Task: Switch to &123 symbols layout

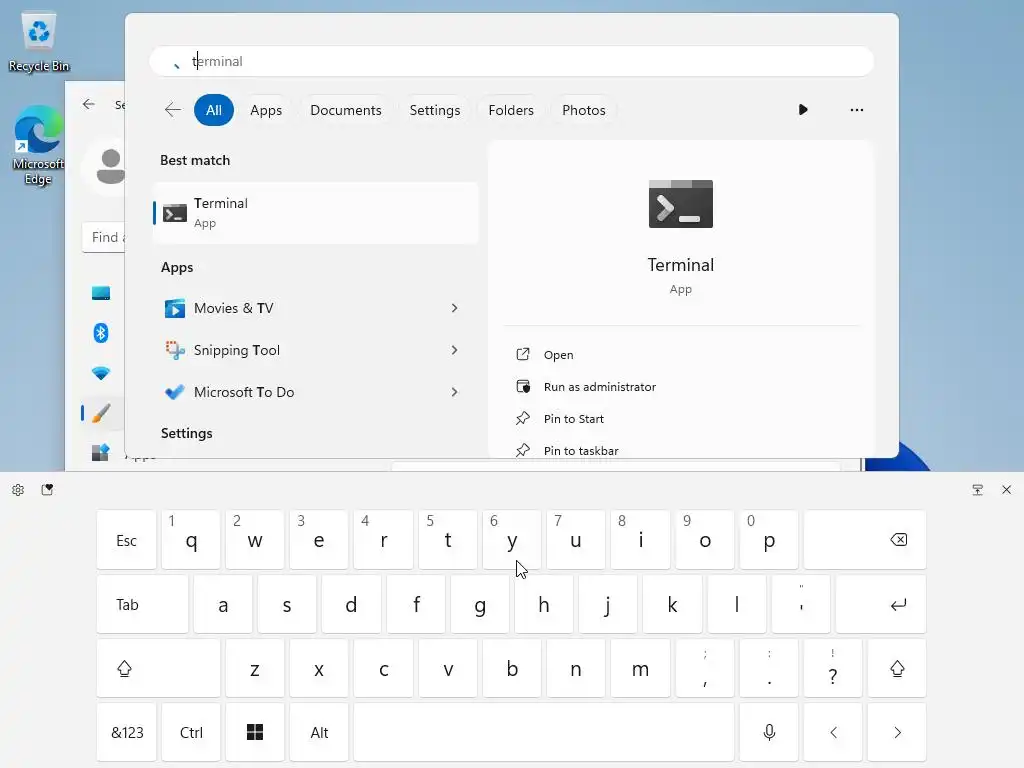Action: point(127,732)
